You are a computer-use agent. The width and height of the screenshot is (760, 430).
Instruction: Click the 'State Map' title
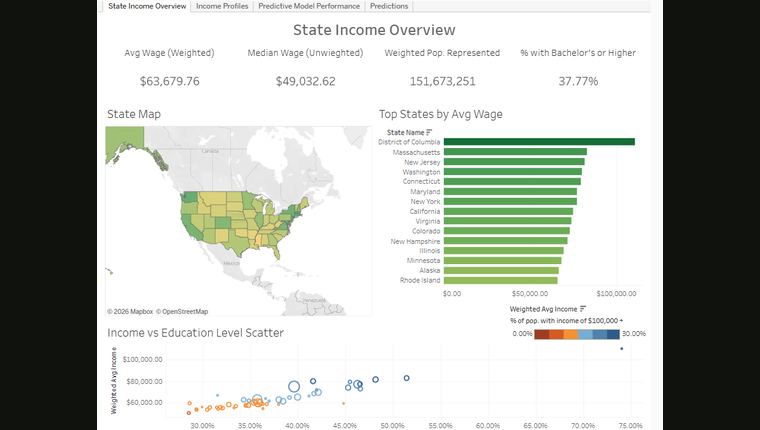tap(134, 114)
